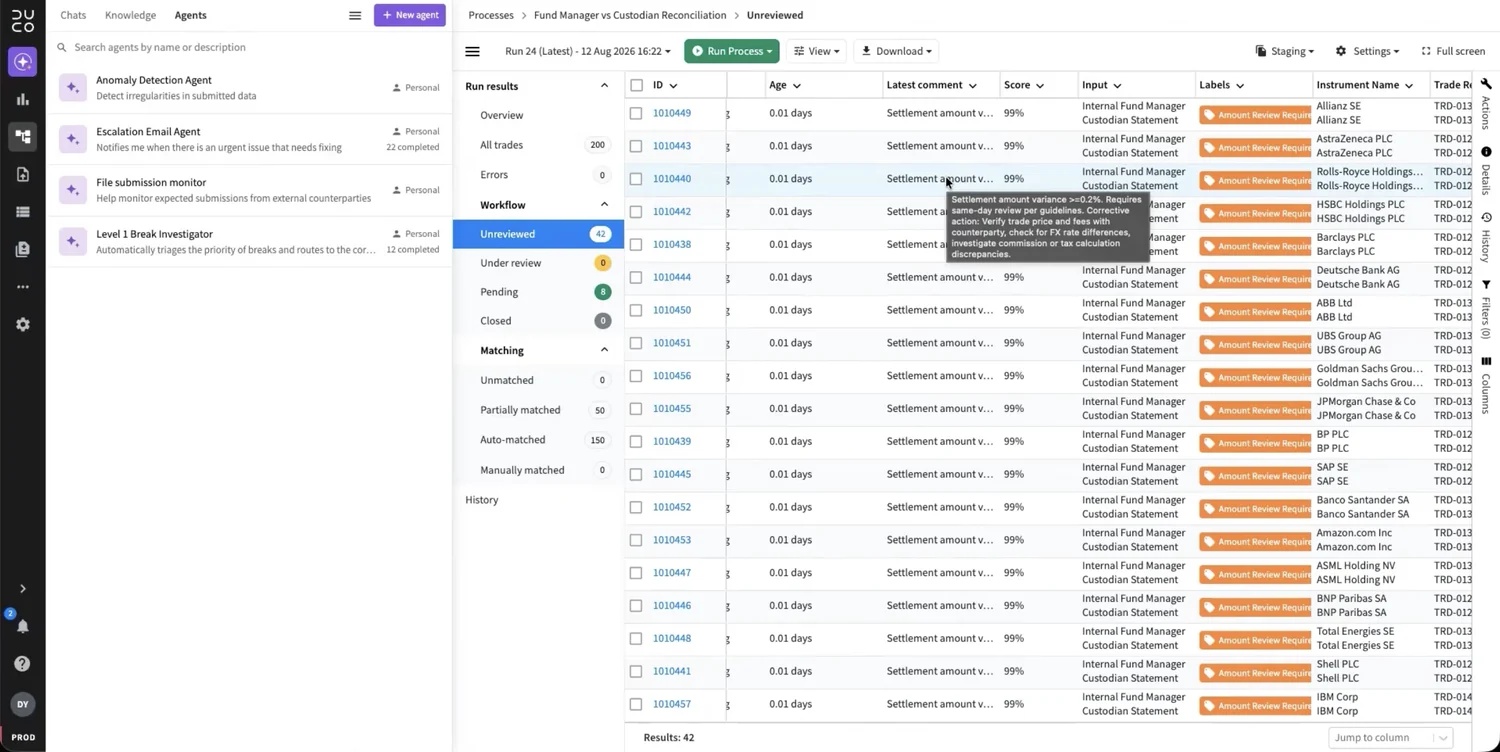1500x752 pixels.
Task: Click the Full screen button
Action: (x=1453, y=51)
